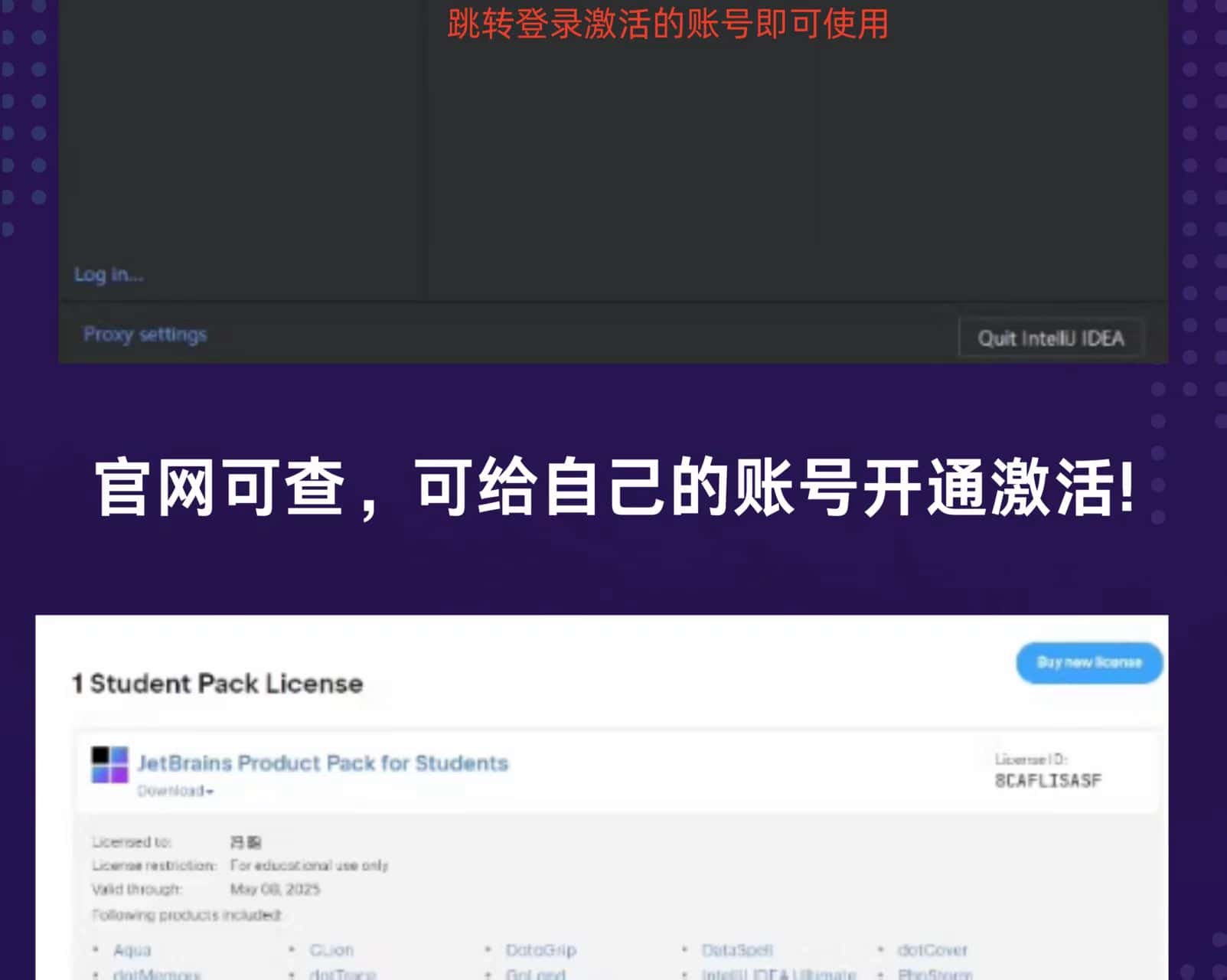Open the DataSpell product link

click(737, 950)
